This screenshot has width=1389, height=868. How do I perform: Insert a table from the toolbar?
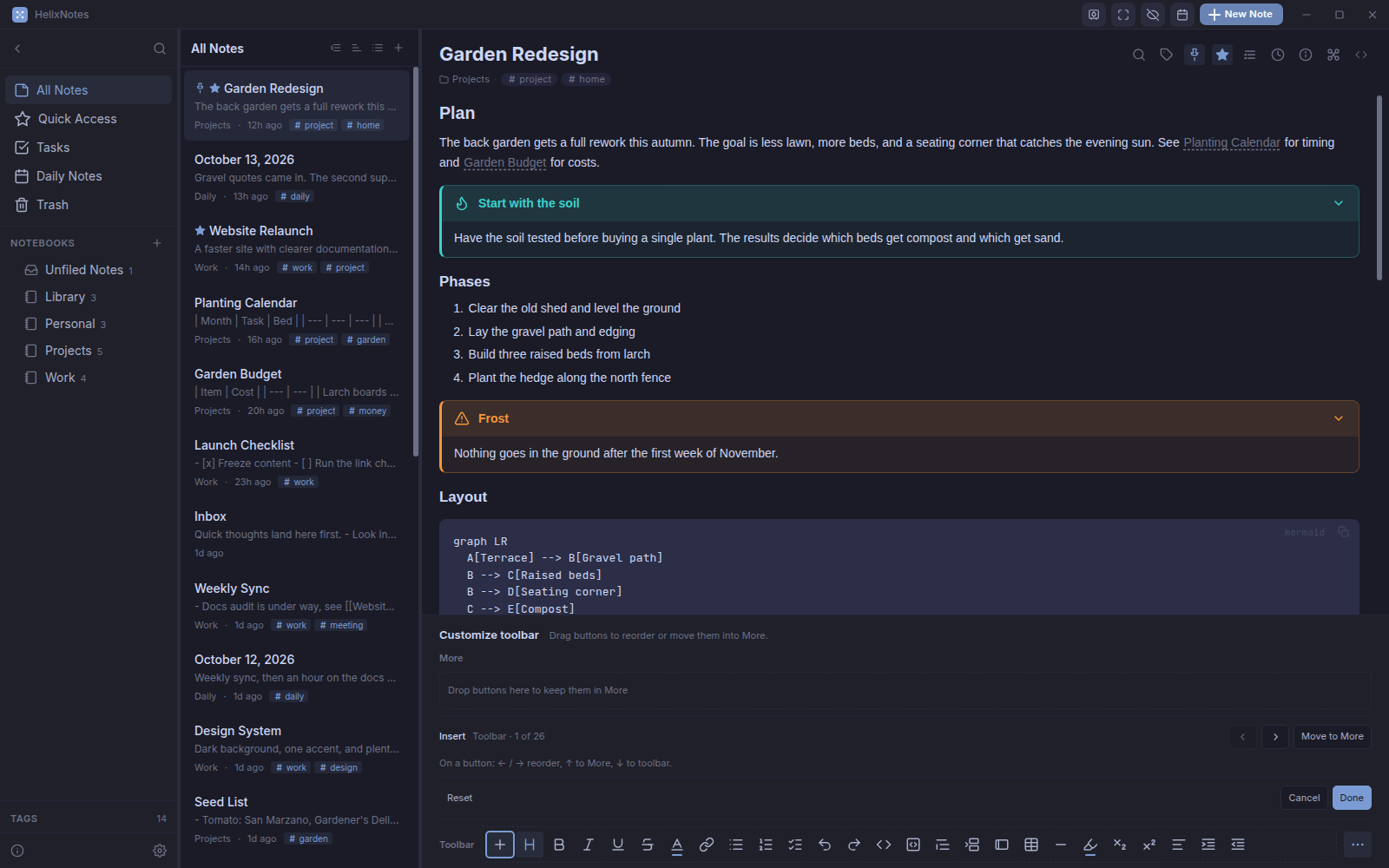coord(1031,845)
